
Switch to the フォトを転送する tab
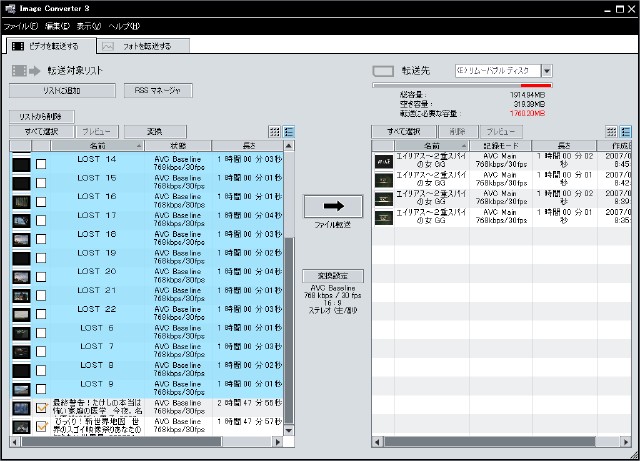[x=143, y=46]
